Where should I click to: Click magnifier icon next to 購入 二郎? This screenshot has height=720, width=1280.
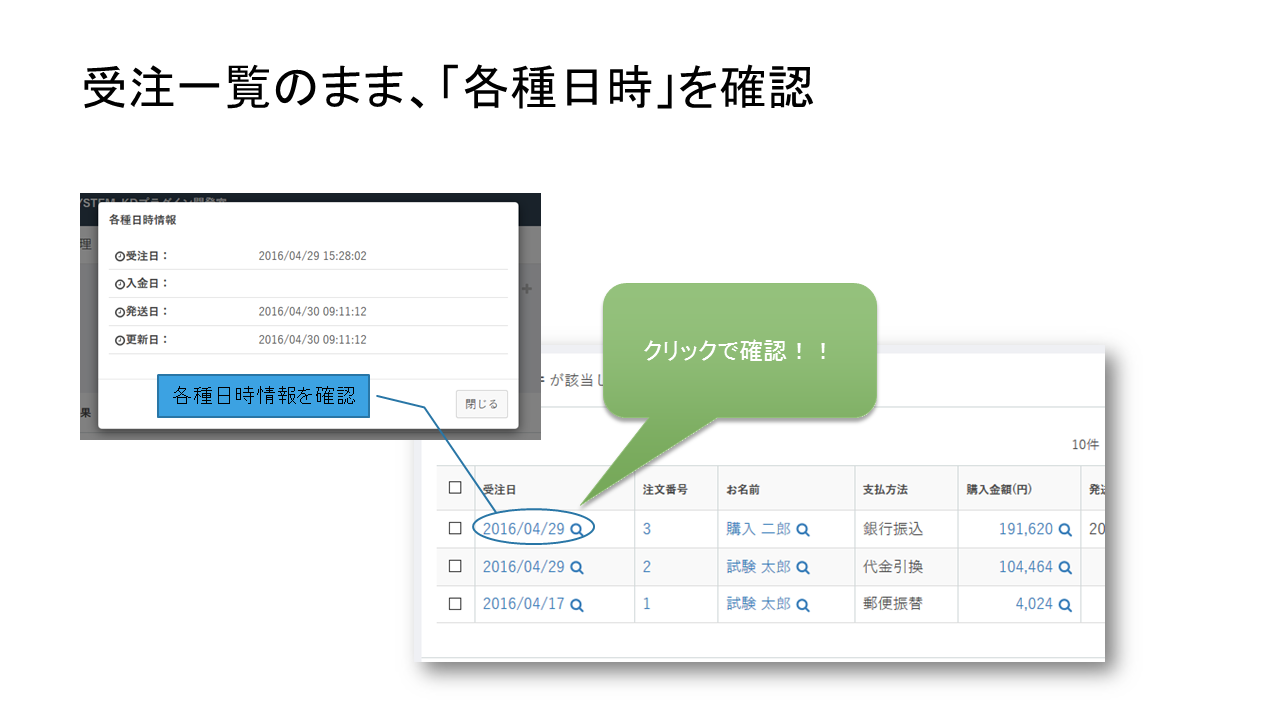click(803, 530)
